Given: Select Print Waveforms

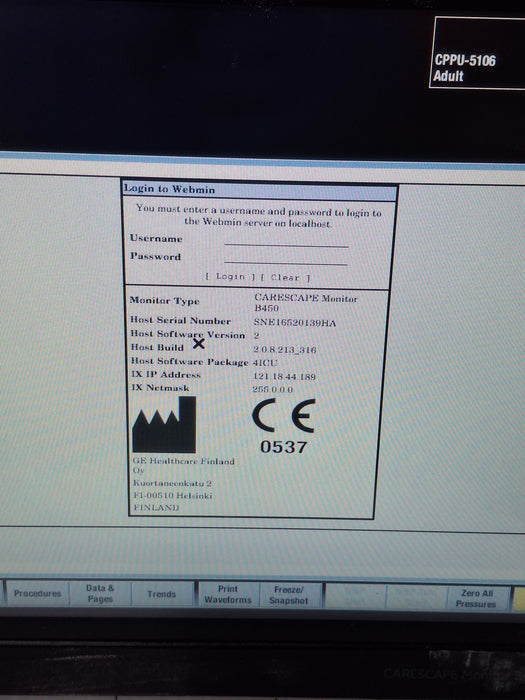Looking at the screenshot, I should [228, 595].
